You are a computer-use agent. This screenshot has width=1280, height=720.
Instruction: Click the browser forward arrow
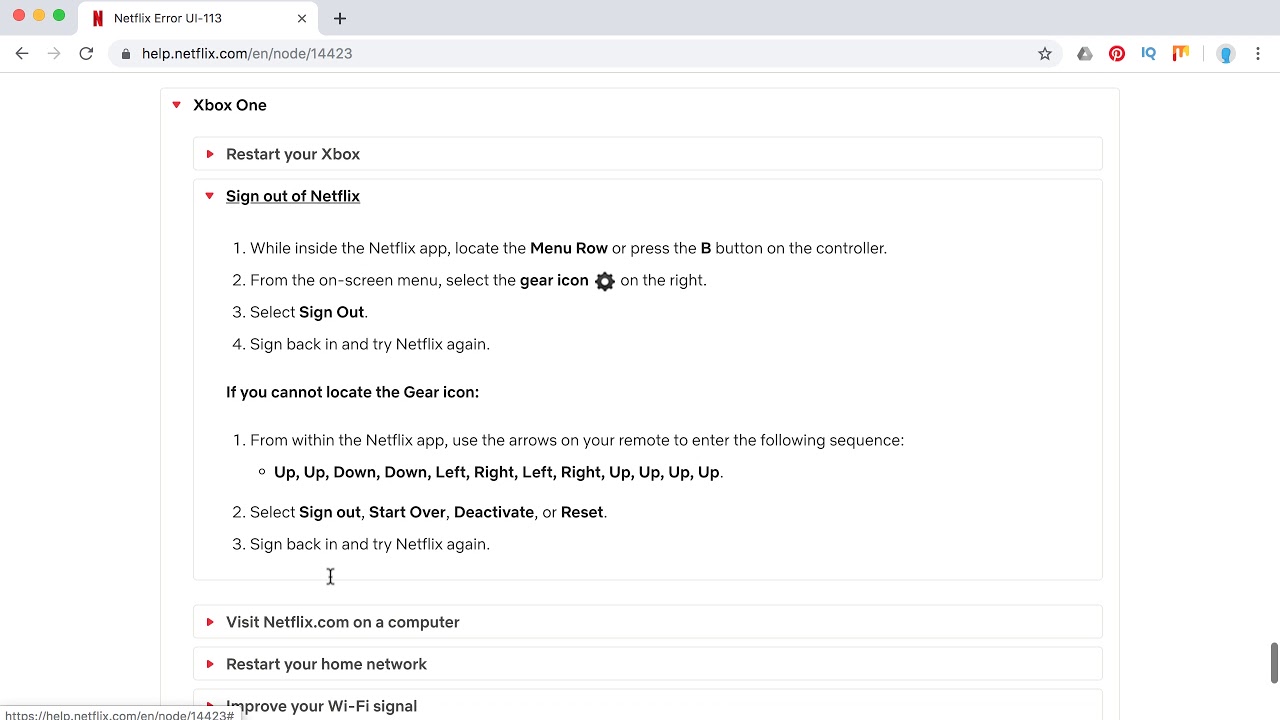54,53
